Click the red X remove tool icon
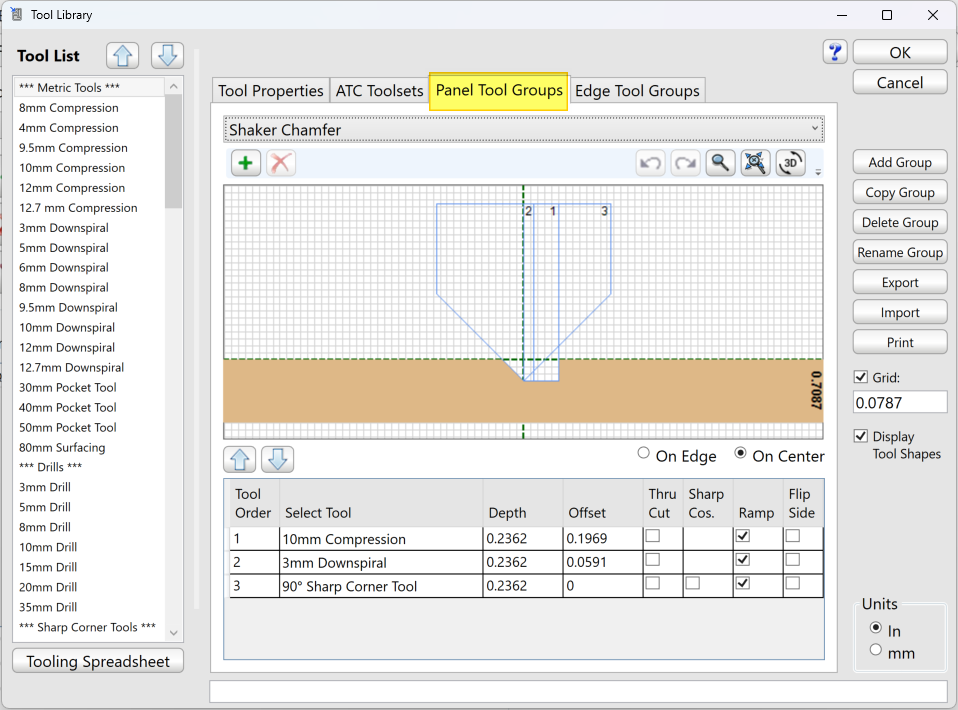The height and width of the screenshot is (710, 958). click(281, 163)
